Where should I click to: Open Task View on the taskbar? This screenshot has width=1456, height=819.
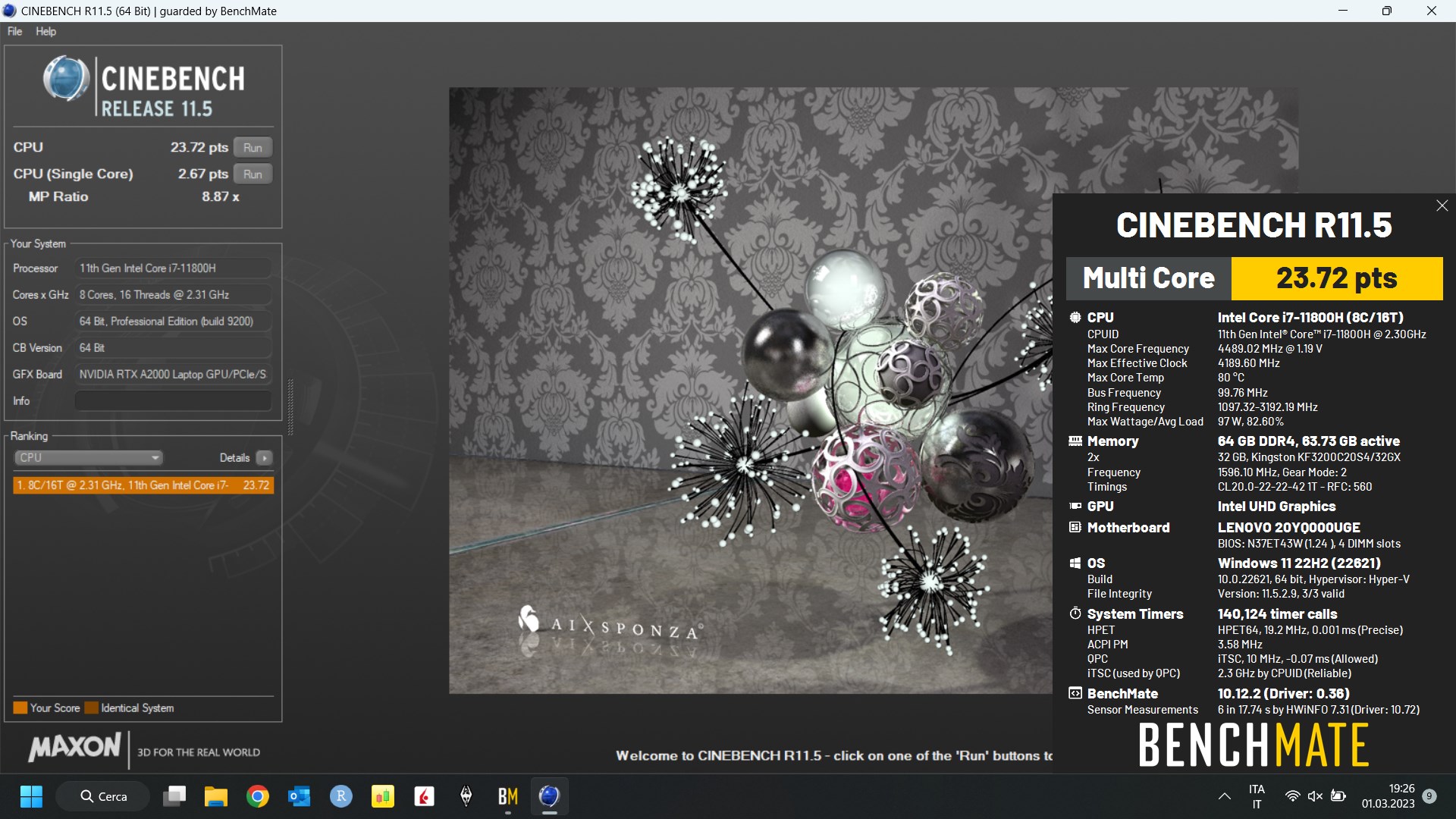pos(174,796)
